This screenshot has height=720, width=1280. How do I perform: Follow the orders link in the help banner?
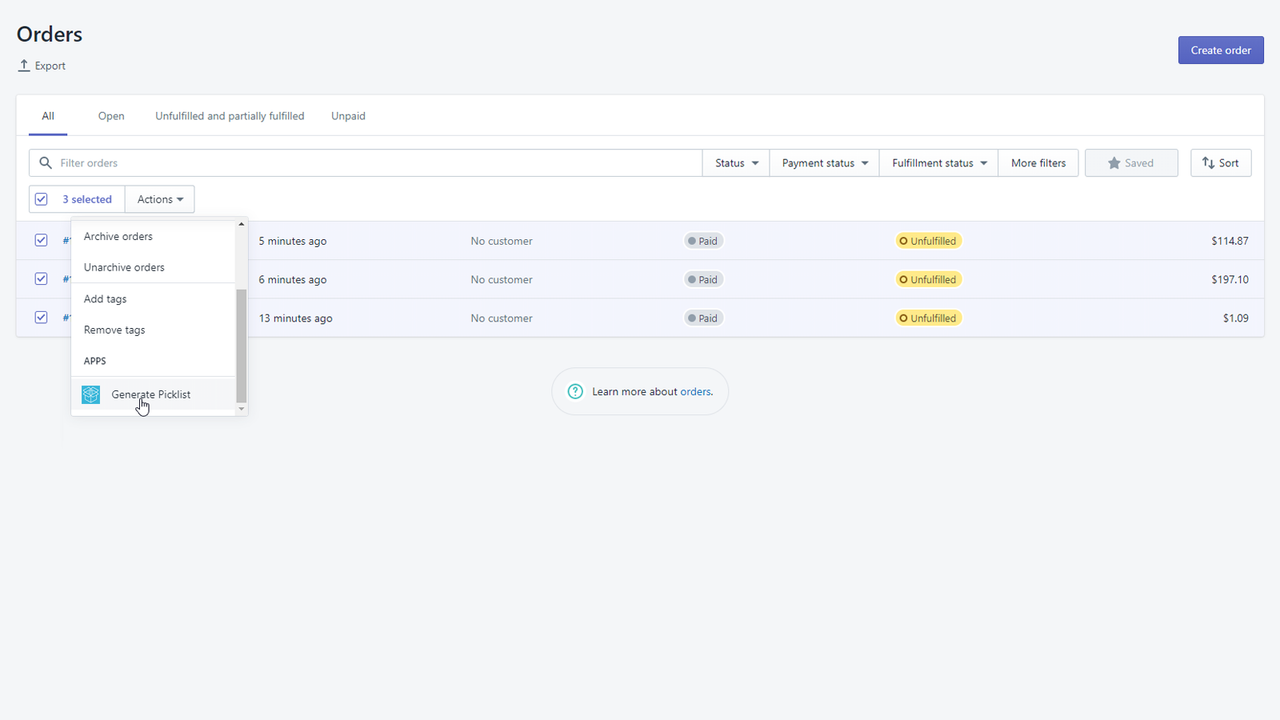[x=695, y=391]
